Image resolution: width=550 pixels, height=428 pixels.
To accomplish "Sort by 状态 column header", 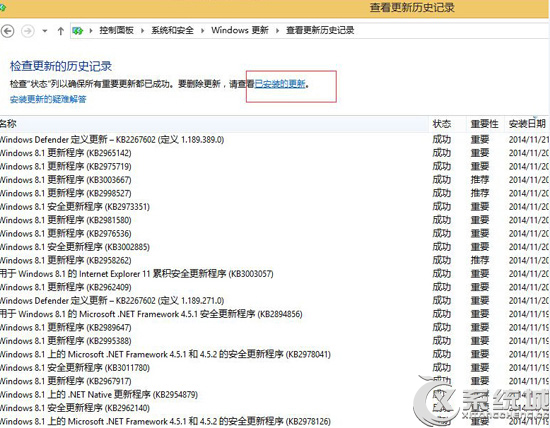I will pos(448,124).
